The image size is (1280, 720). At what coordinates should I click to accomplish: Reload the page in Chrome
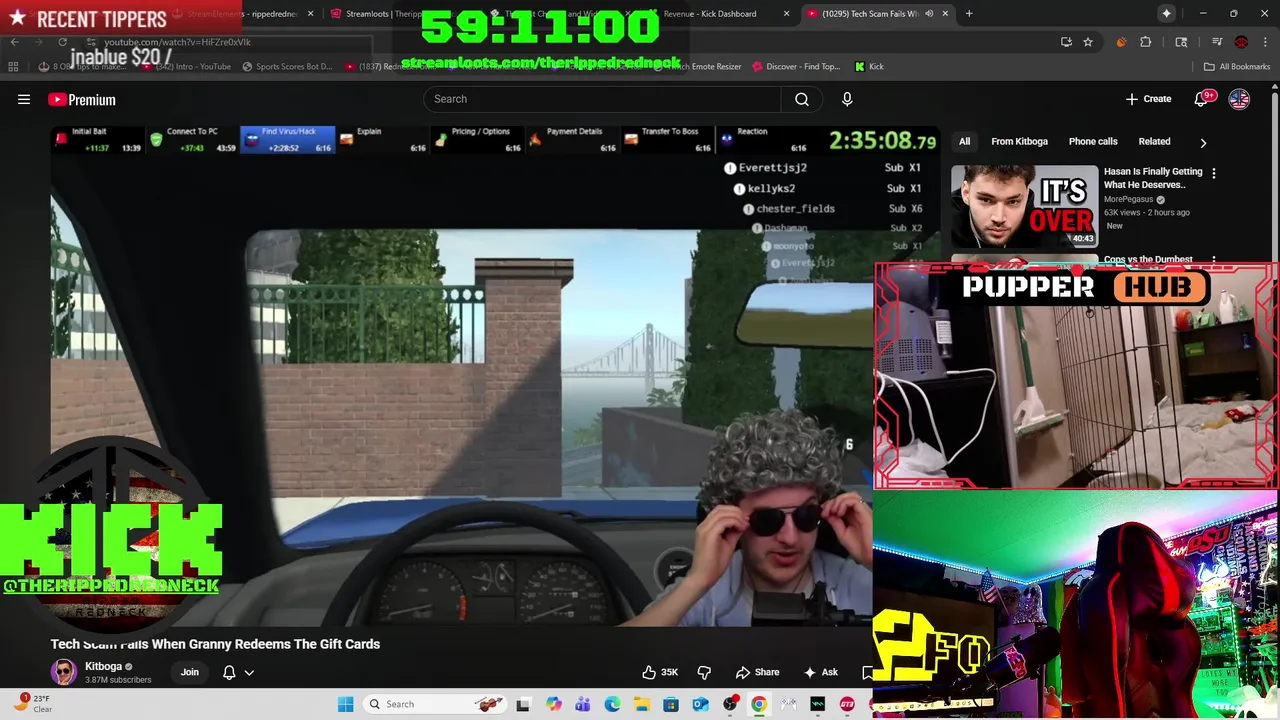[x=62, y=42]
